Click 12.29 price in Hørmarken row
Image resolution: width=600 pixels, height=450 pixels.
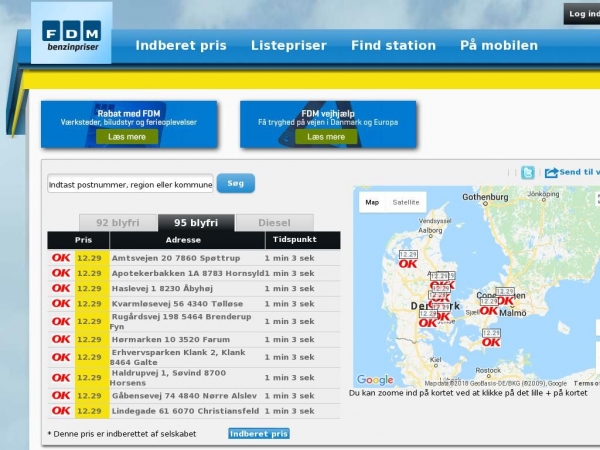89,339
